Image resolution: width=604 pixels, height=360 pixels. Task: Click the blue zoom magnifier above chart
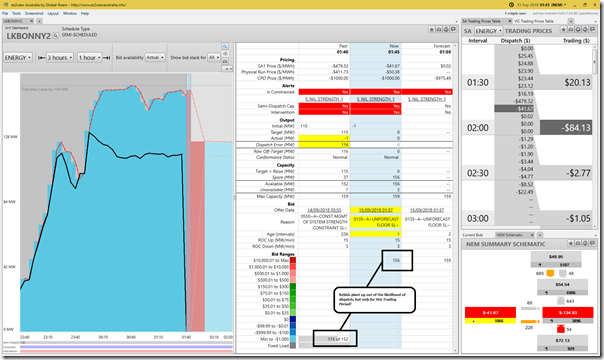pyautogui.click(x=225, y=47)
